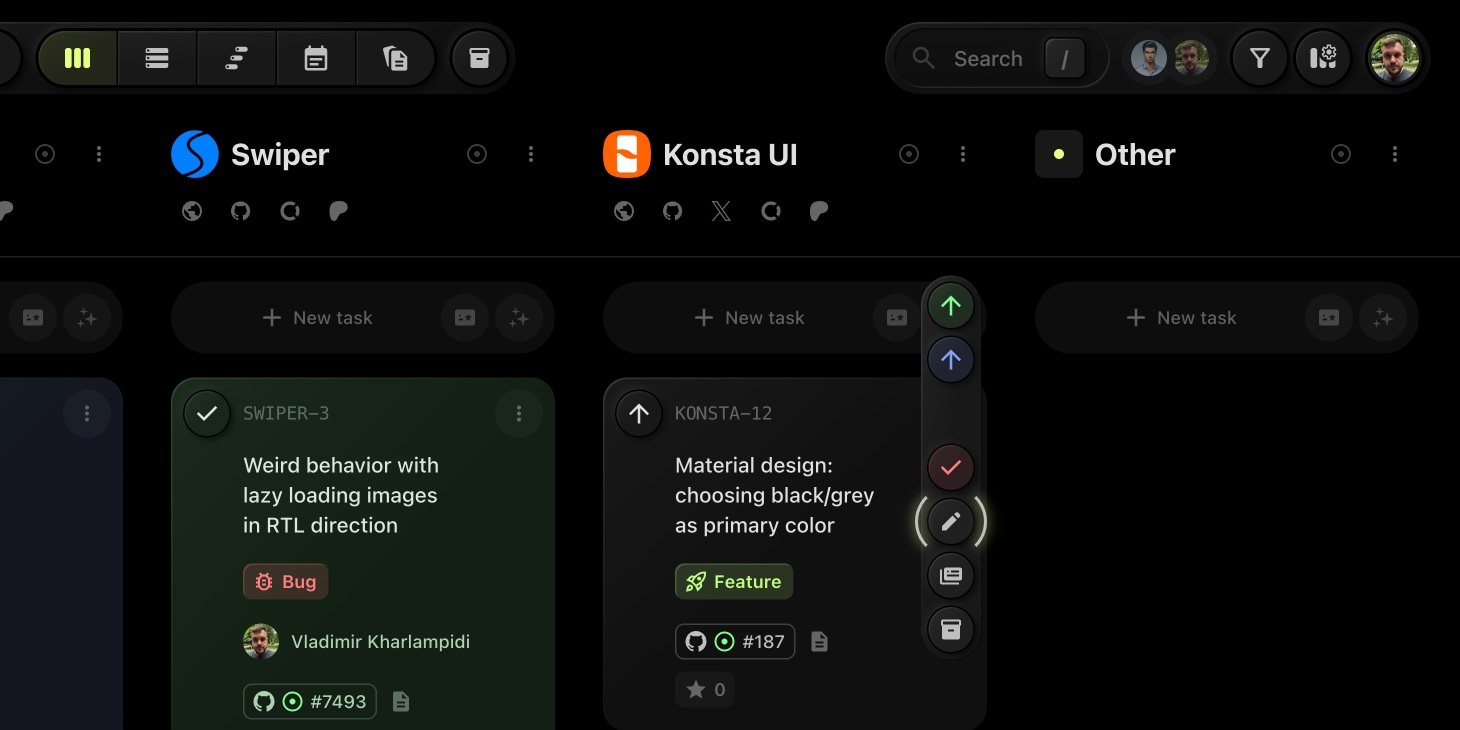Screen dimensions: 1460x730
Task: Toggle the Other column target indicator
Action: tap(1341, 154)
